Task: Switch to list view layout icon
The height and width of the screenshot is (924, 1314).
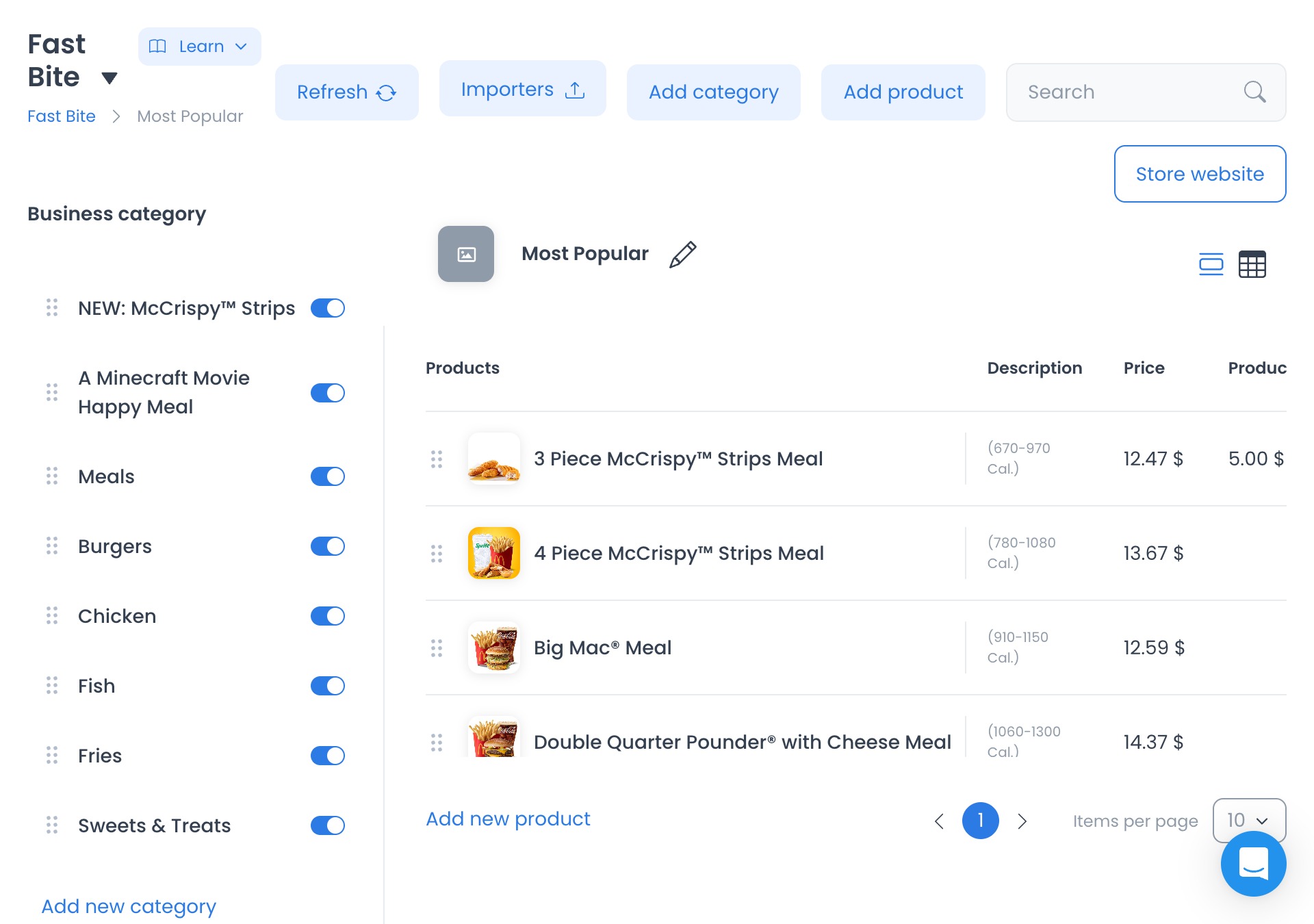Action: (x=1211, y=264)
